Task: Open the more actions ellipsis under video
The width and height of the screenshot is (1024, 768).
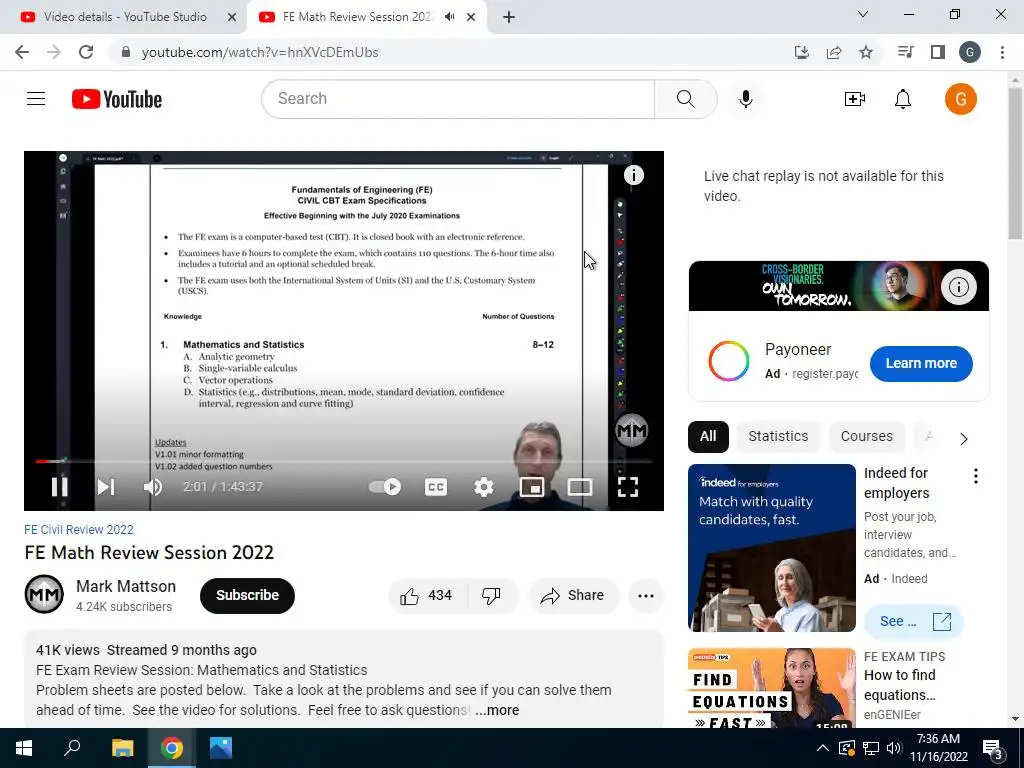Action: [645, 595]
